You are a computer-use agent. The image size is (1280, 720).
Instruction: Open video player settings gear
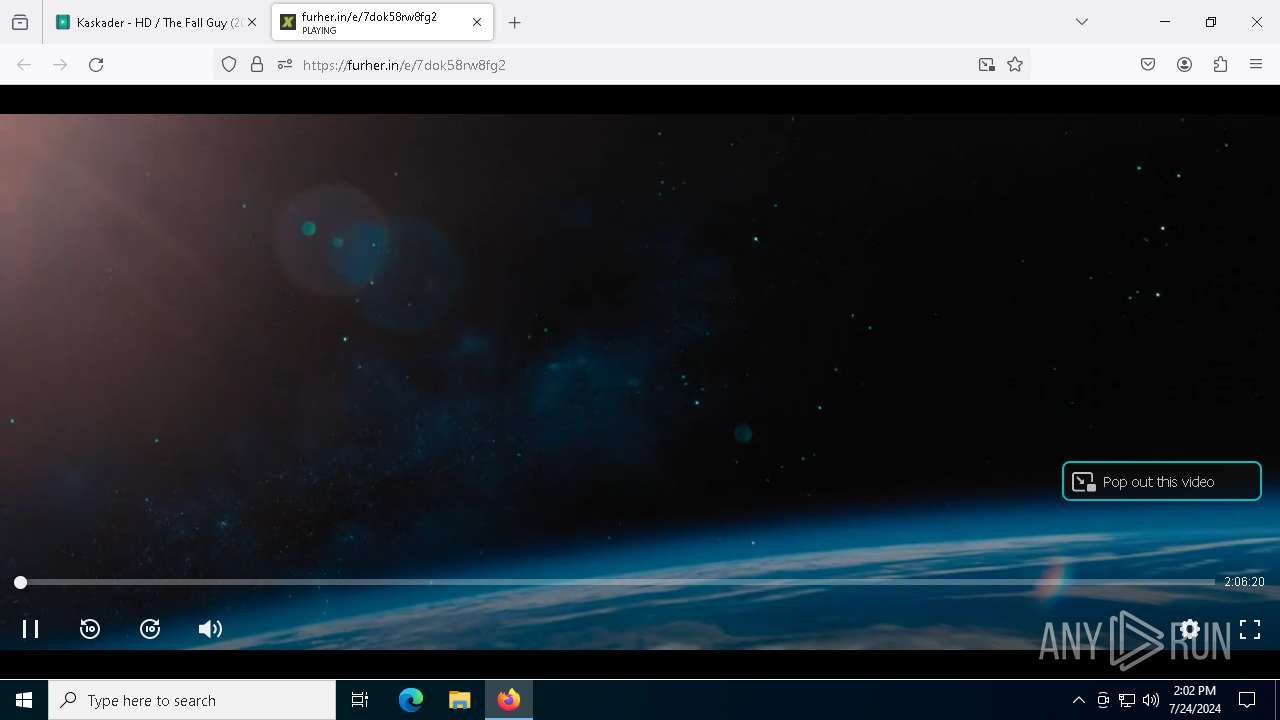pyautogui.click(x=1190, y=629)
